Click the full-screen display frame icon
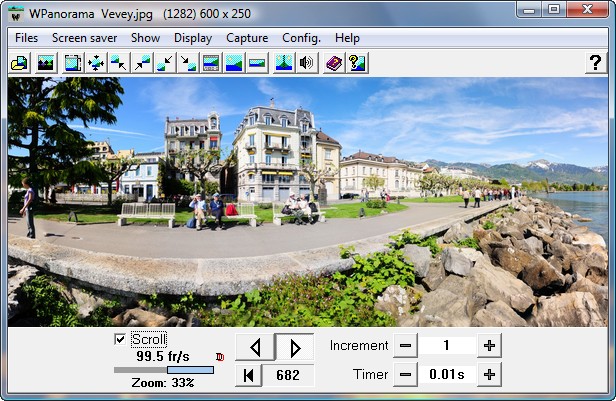This screenshot has height=401, width=616. (x=73, y=63)
